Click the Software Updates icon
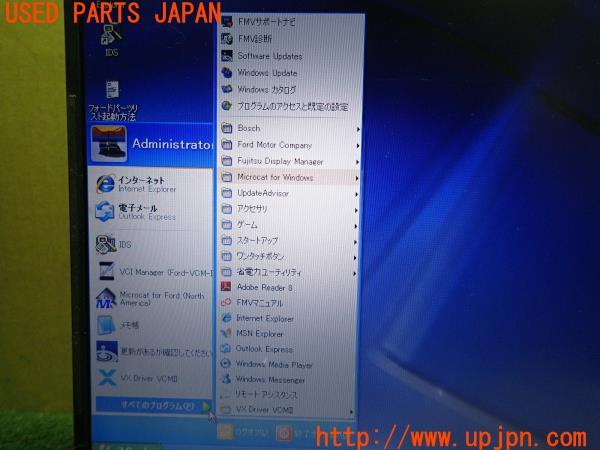The height and width of the screenshot is (450, 600). [227, 56]
